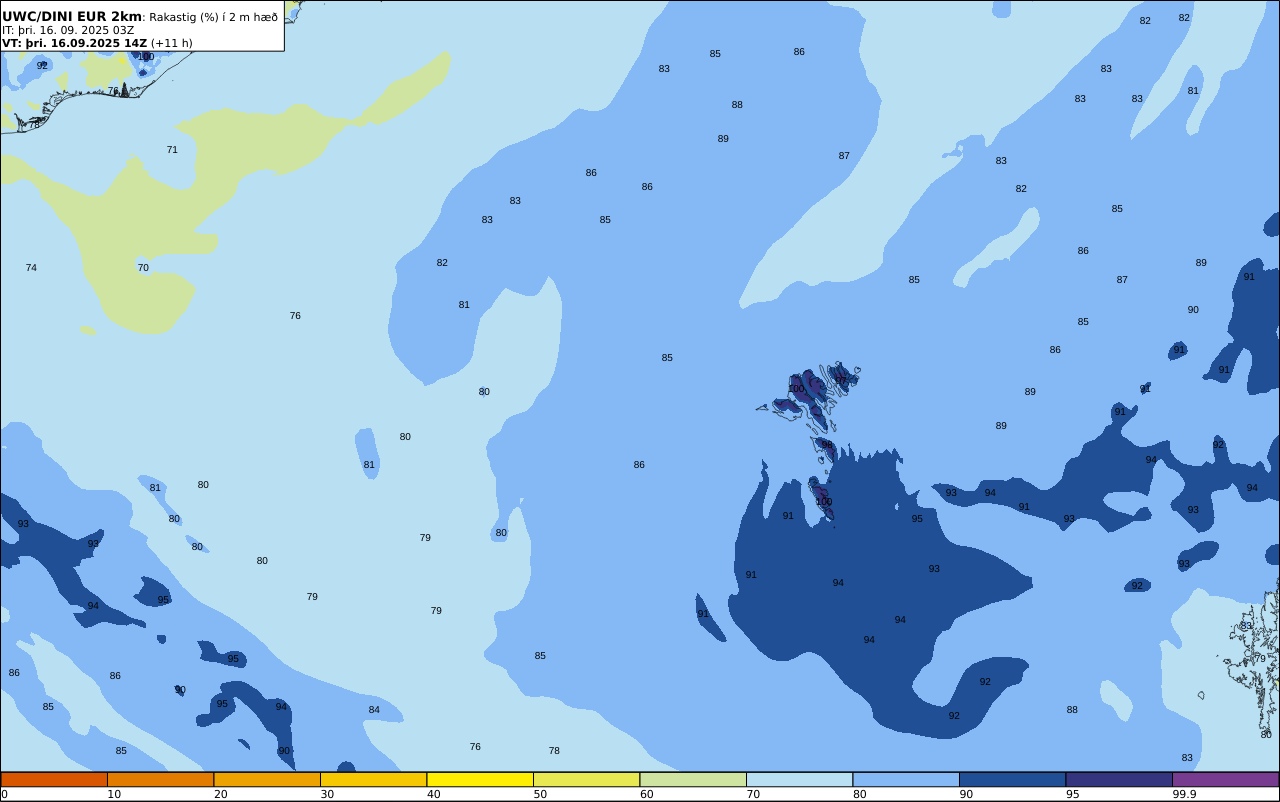
Task: Click the 71 value in the green area
Action: [x=172, y=150]
